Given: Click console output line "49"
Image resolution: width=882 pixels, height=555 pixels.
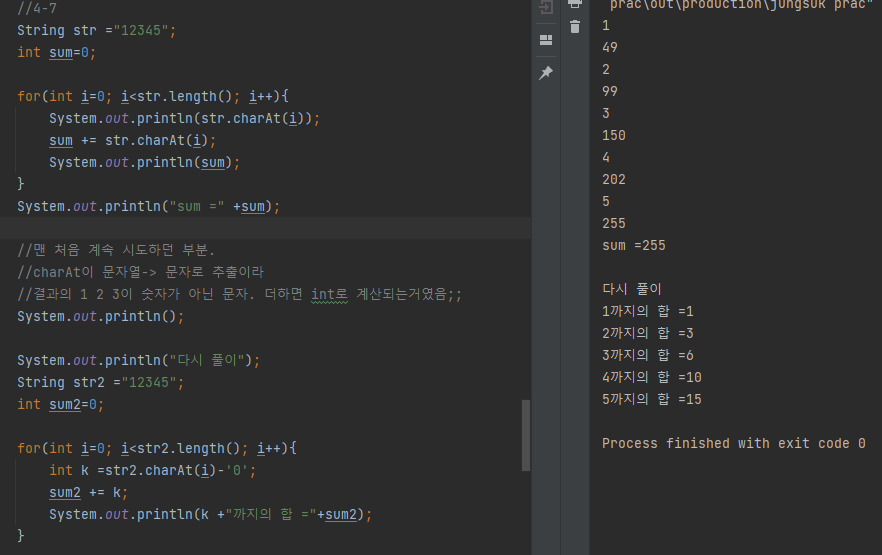Looking at the screenshot, I should pos(610,47).
